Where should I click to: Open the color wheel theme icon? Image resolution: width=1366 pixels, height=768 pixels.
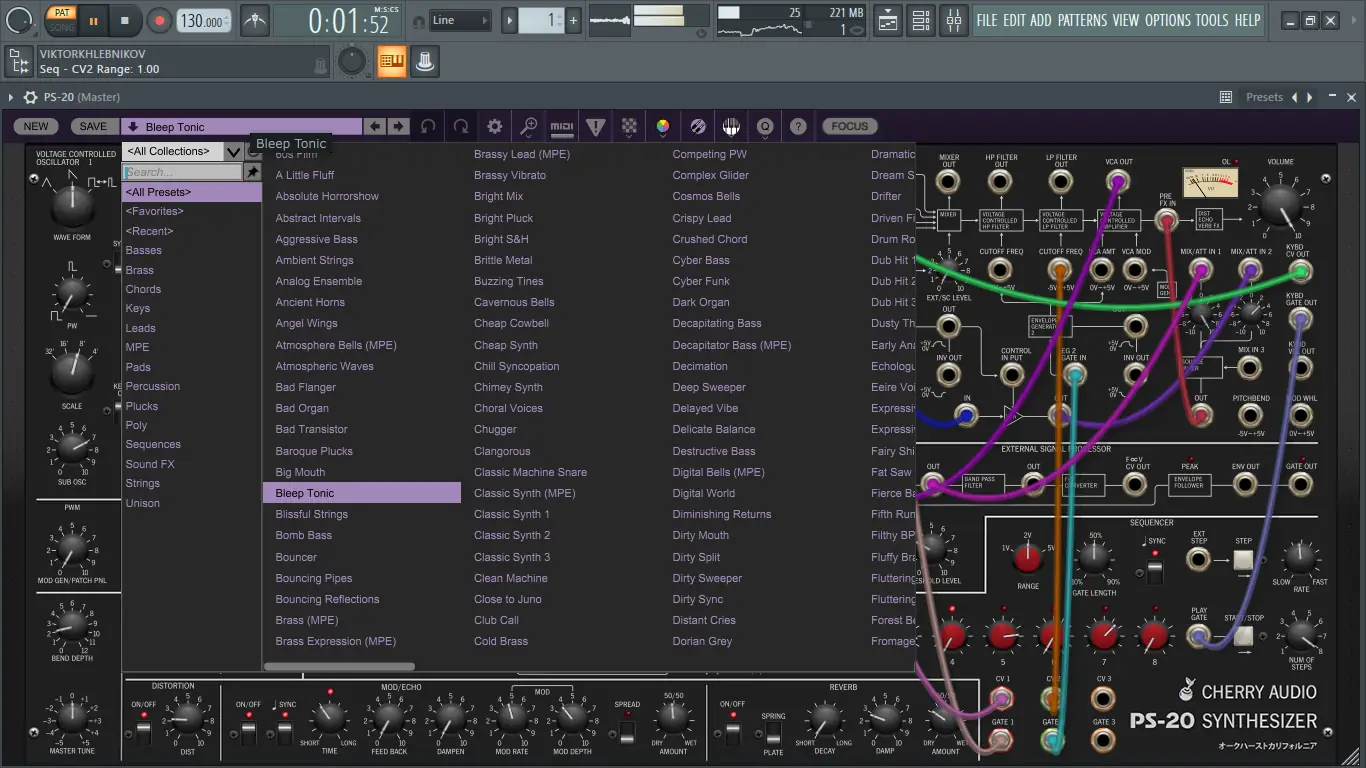(662, 127)
